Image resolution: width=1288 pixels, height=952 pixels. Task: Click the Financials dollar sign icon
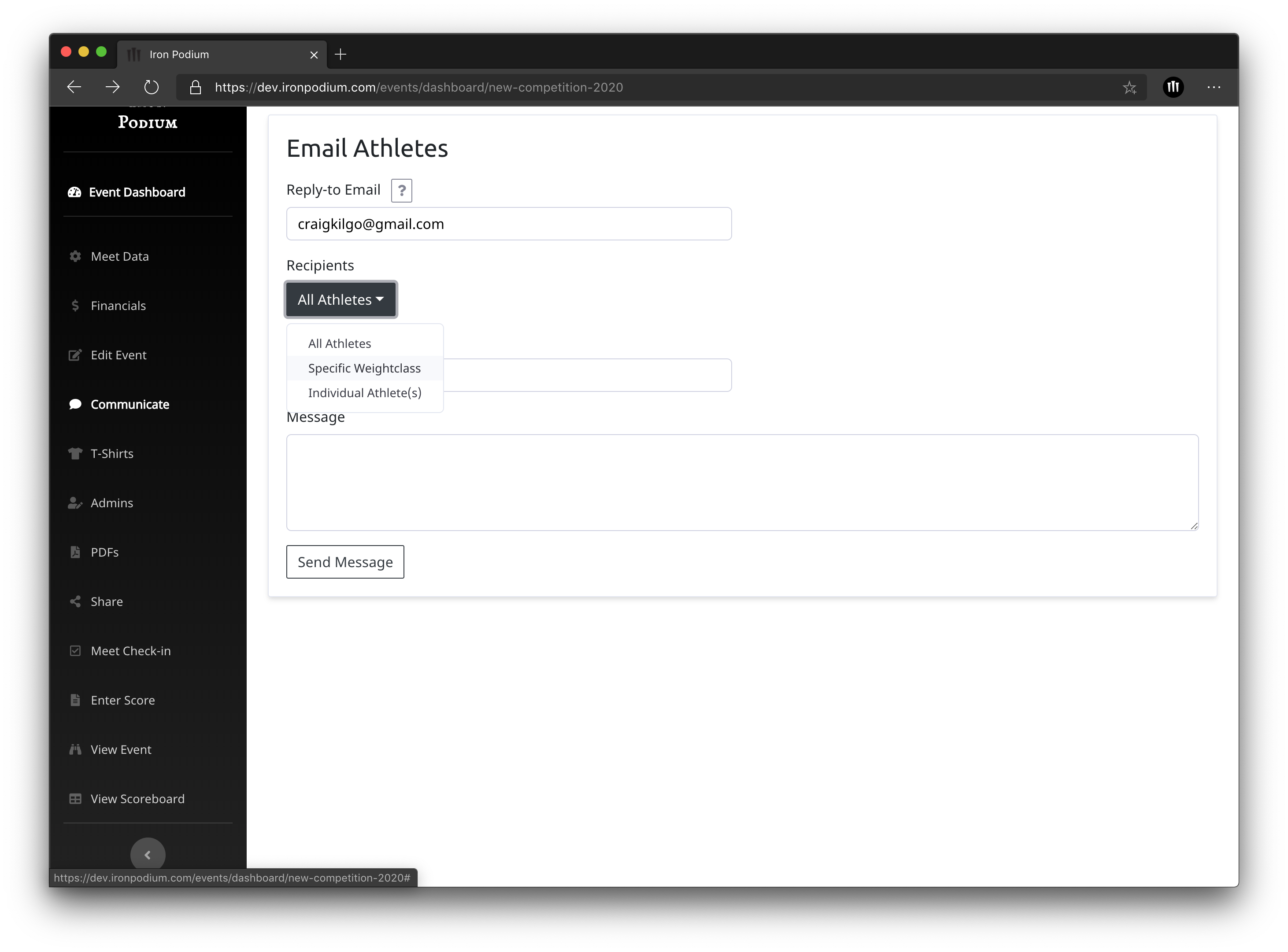pyautogui.click(x=75, y=306)
